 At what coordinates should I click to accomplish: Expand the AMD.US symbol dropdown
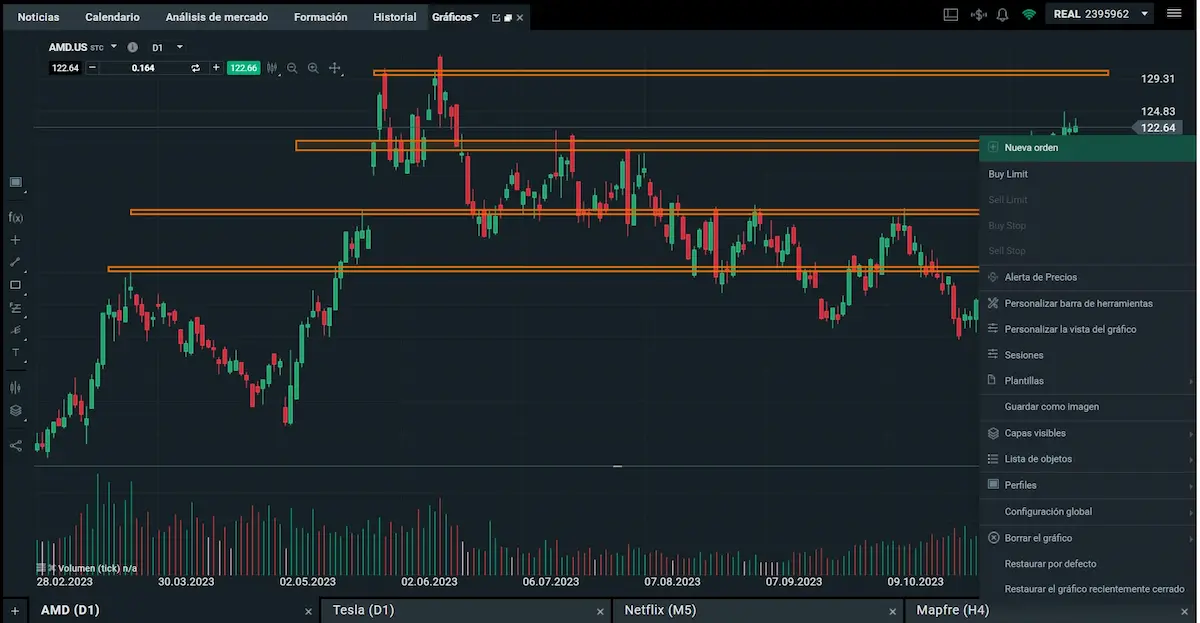click(x=114, y=47)
